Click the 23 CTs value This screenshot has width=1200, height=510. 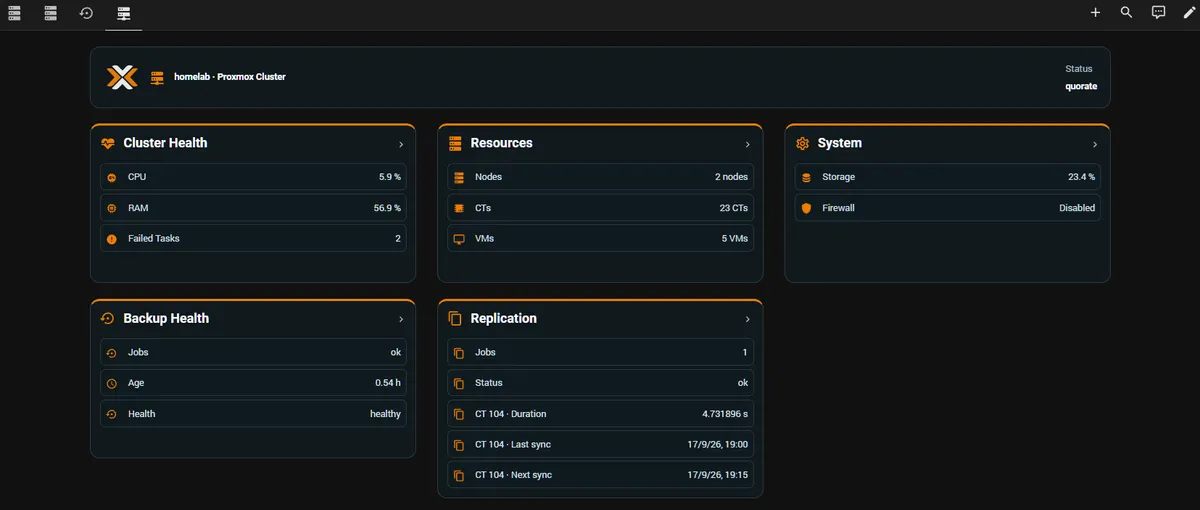(733, 208)
